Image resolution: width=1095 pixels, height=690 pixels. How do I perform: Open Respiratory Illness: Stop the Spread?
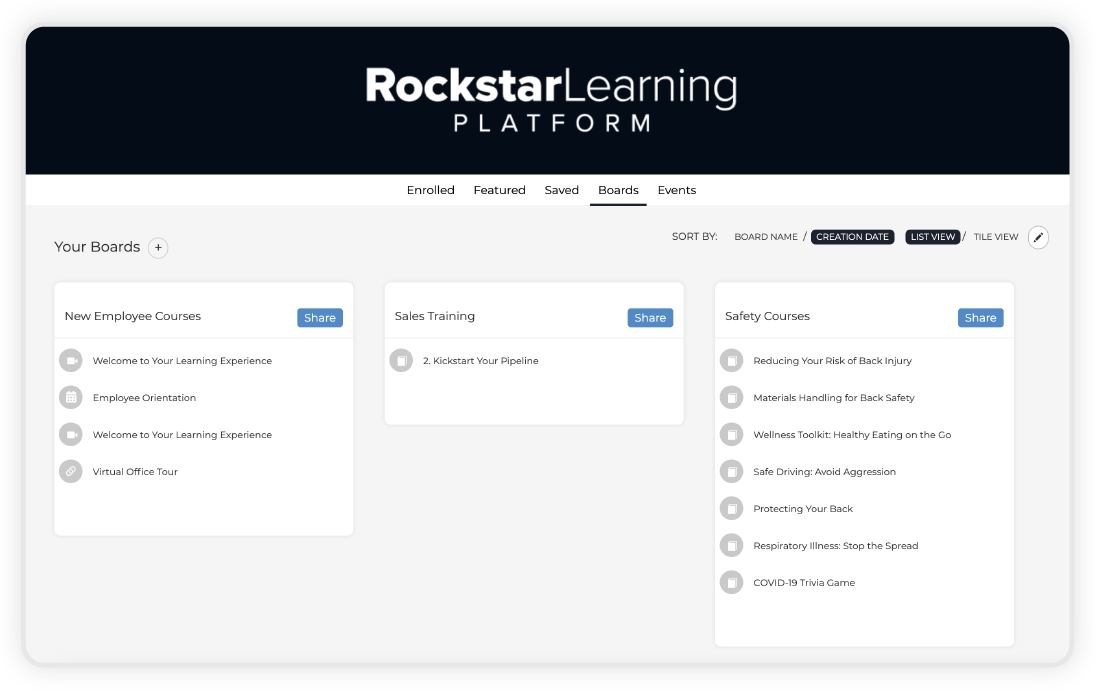(835, 545)
